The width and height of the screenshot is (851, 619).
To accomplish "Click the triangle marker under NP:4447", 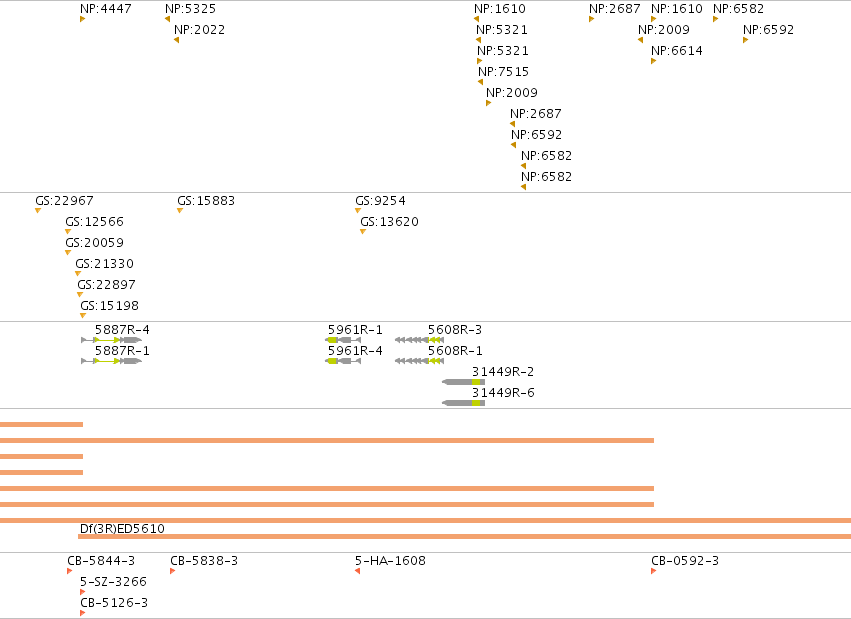I will tap(82, 19).
